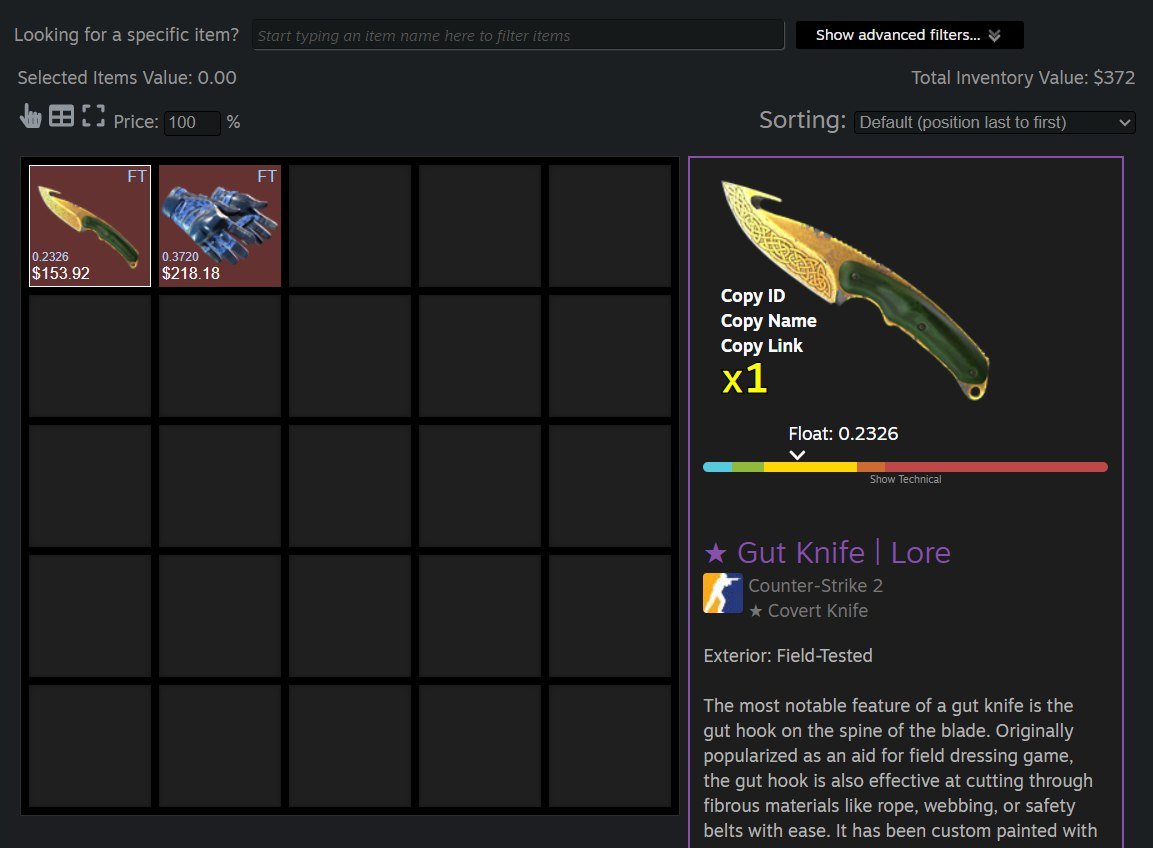Click the Price percentage input box
This screenshot has height=848, width=1153.
[x=192, y=123]
